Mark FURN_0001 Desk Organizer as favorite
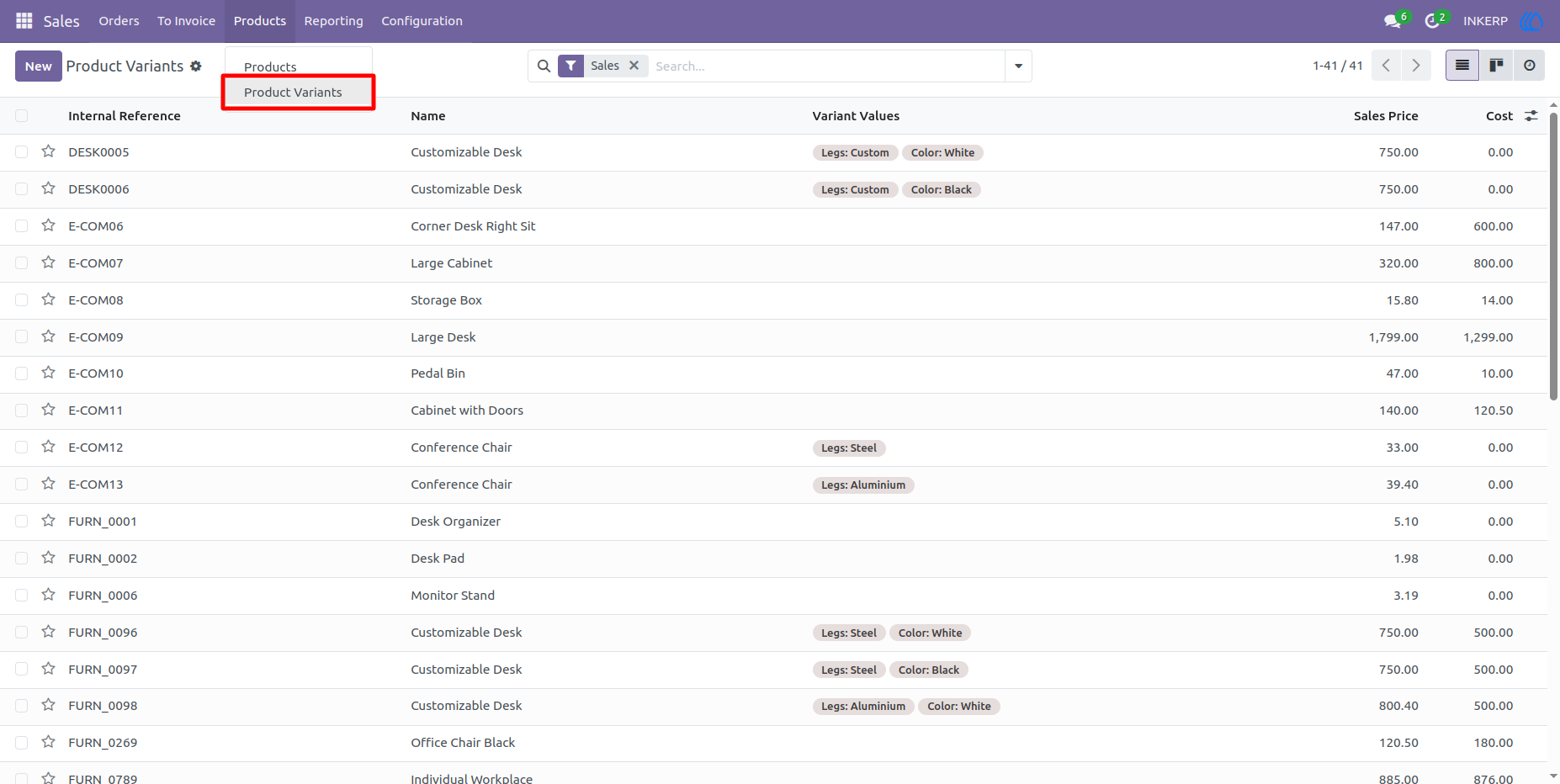Image resolution: width=1560 pixels, height=784 pixels. [49, 521]
